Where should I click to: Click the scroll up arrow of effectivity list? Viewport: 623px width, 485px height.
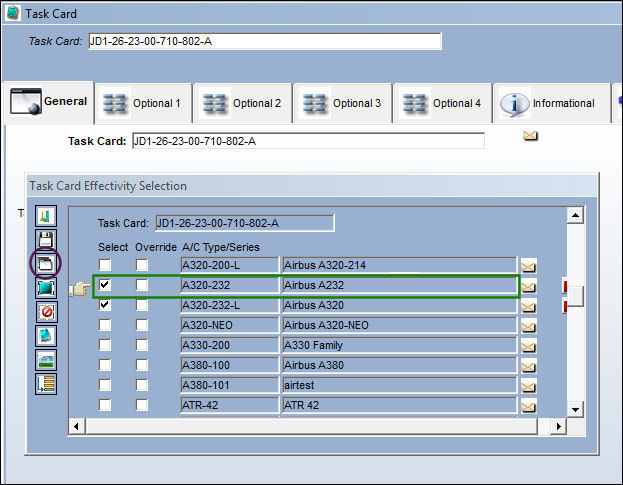tap(575, 215)
